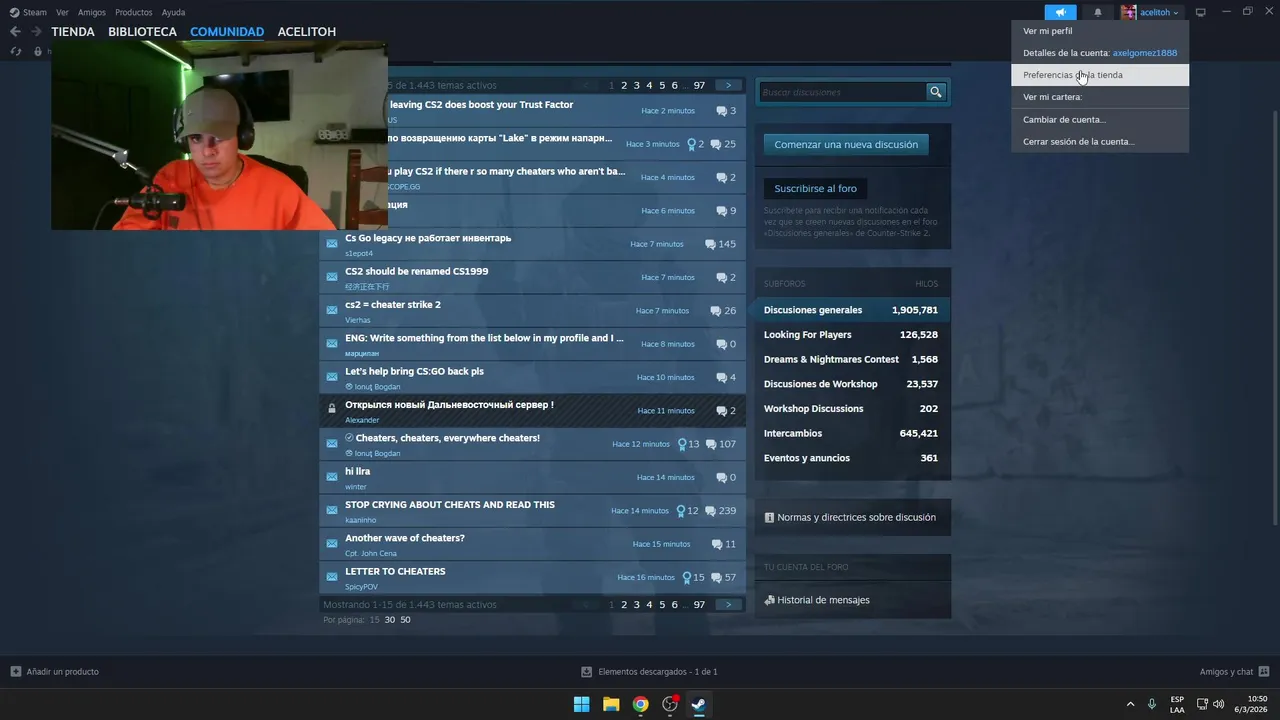Click Comenzar una nueva discusión button
1280x720 pixels.
click(846, 144)
